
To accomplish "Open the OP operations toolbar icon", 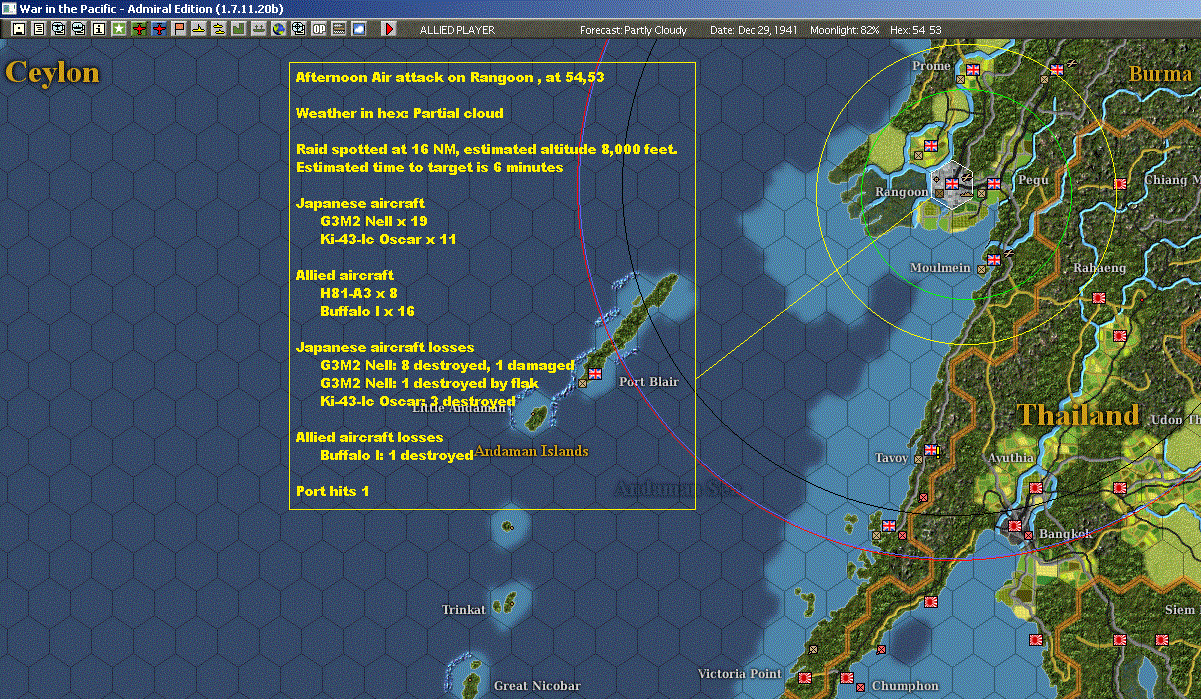I will (318, 29).
